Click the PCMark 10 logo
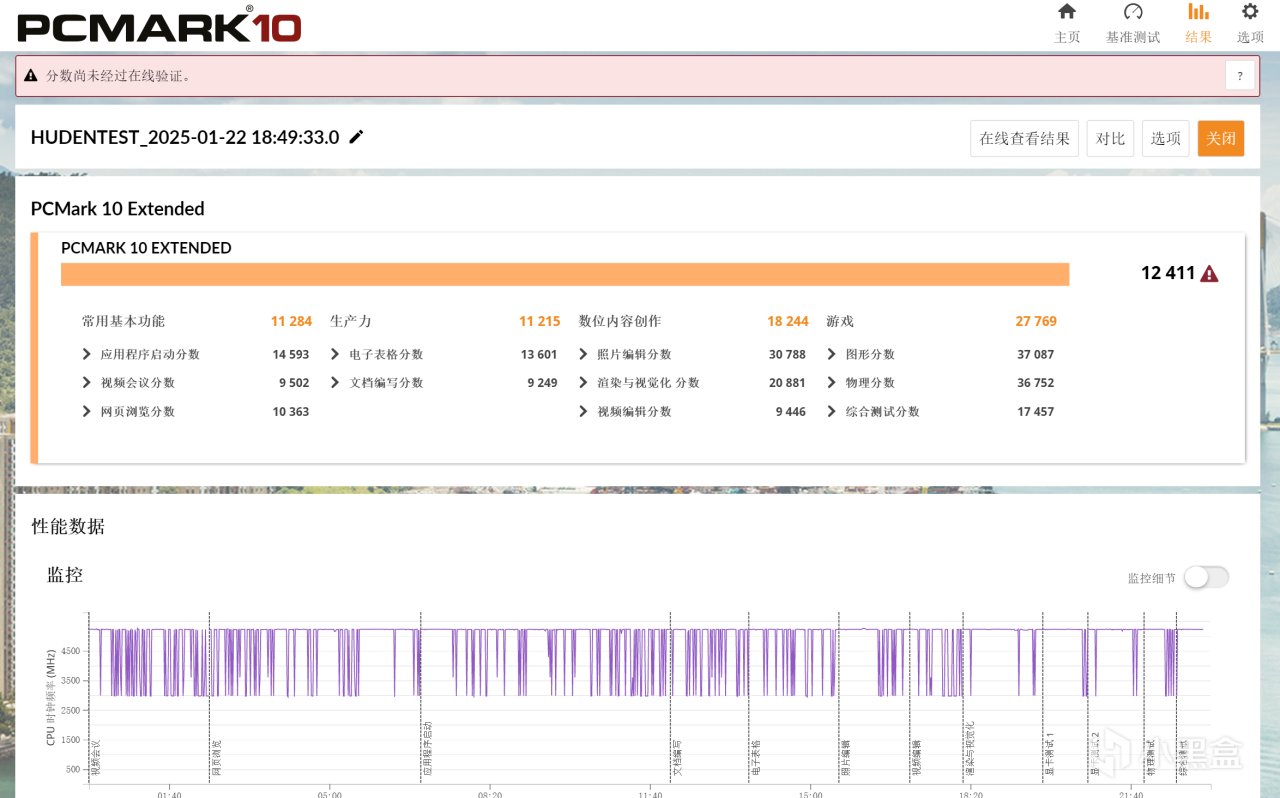Image resolution: width=1280 pixels, height=798 pixels. (x=160, y=25)
